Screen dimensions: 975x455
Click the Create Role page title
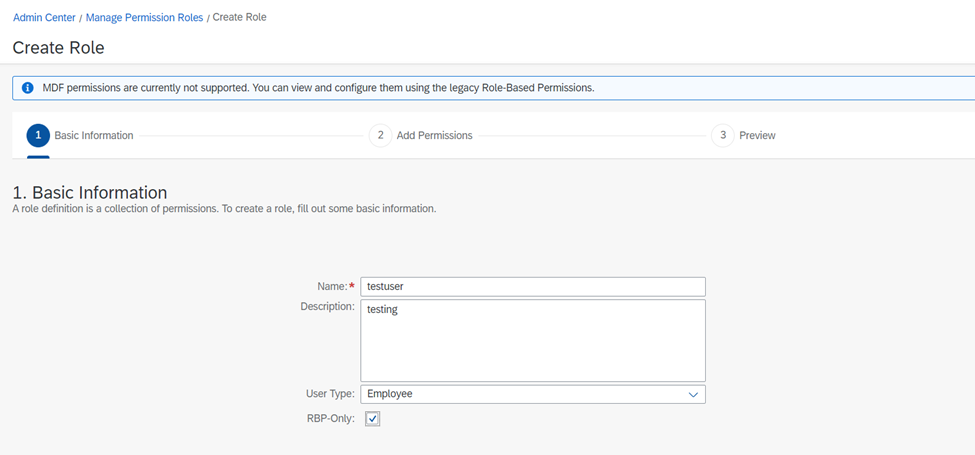(58, 48)
